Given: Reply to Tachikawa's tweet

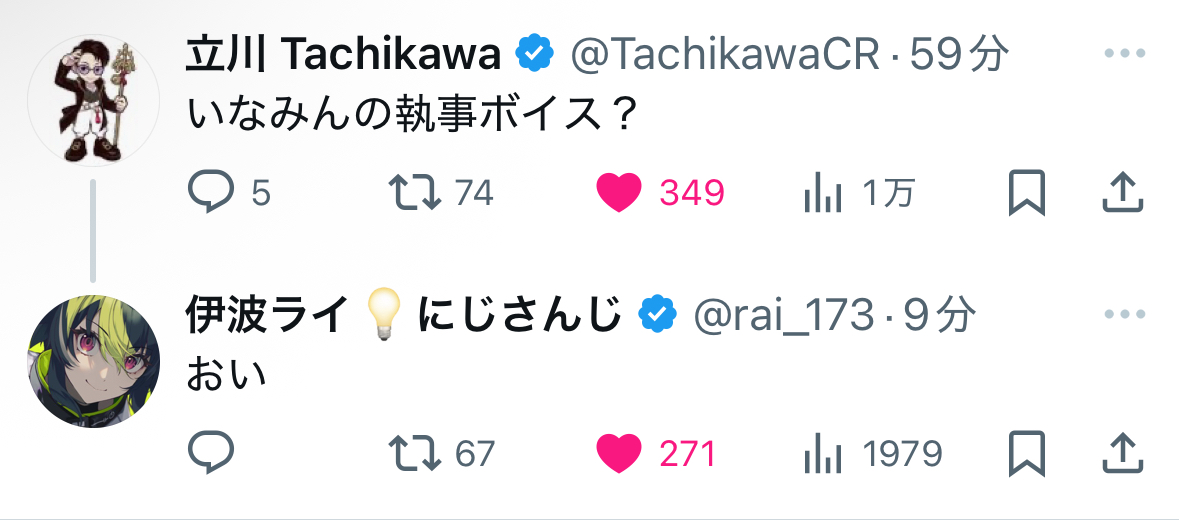Looking at the screenshot, I should click(211, 192).
